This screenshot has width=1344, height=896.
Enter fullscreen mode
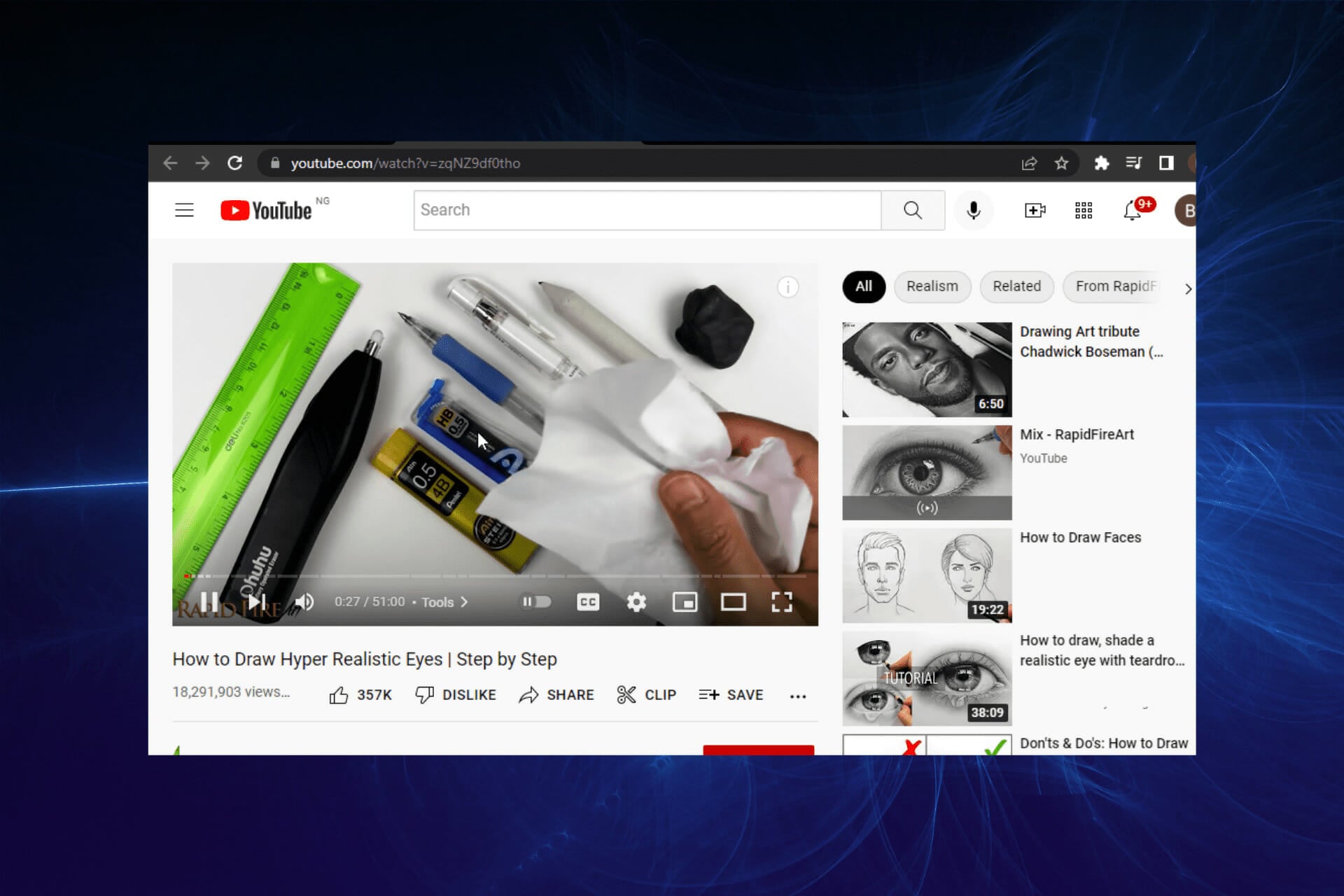[x=781, y=602]
